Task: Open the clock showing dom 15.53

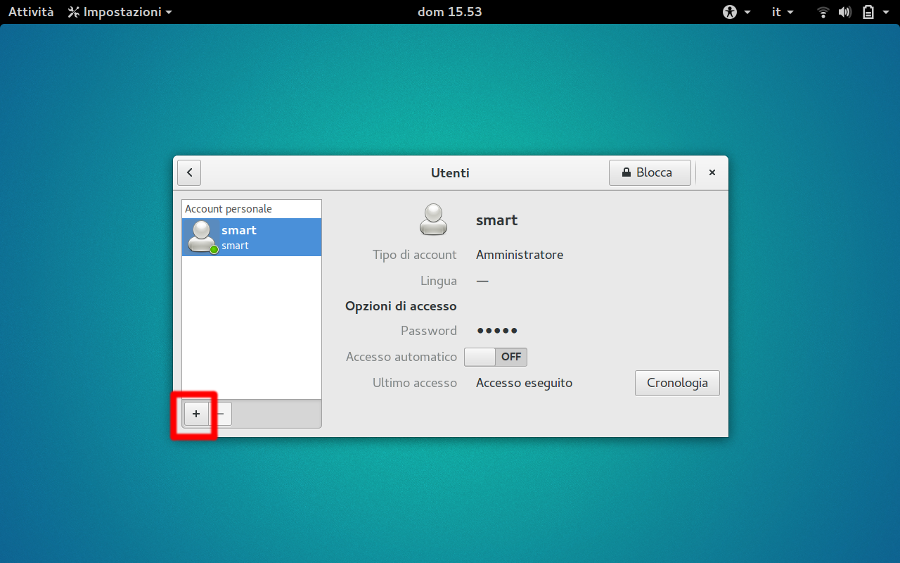Action: tap(449, 12)
